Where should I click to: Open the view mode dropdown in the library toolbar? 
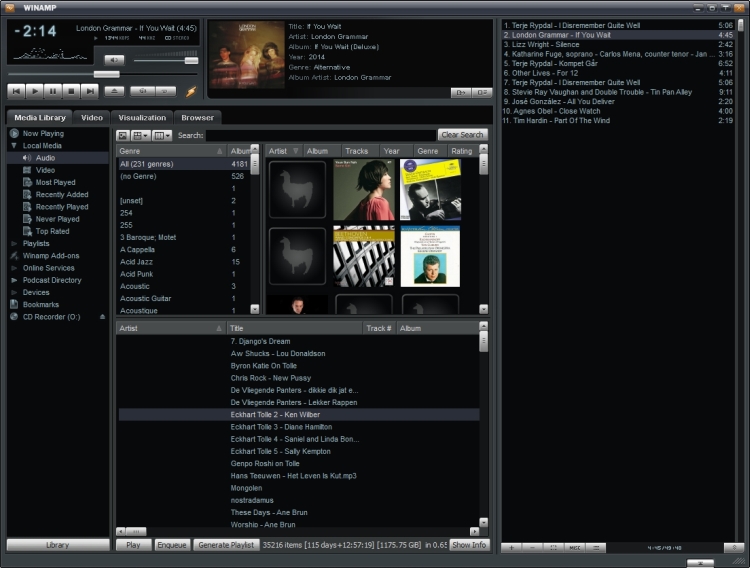141,135
